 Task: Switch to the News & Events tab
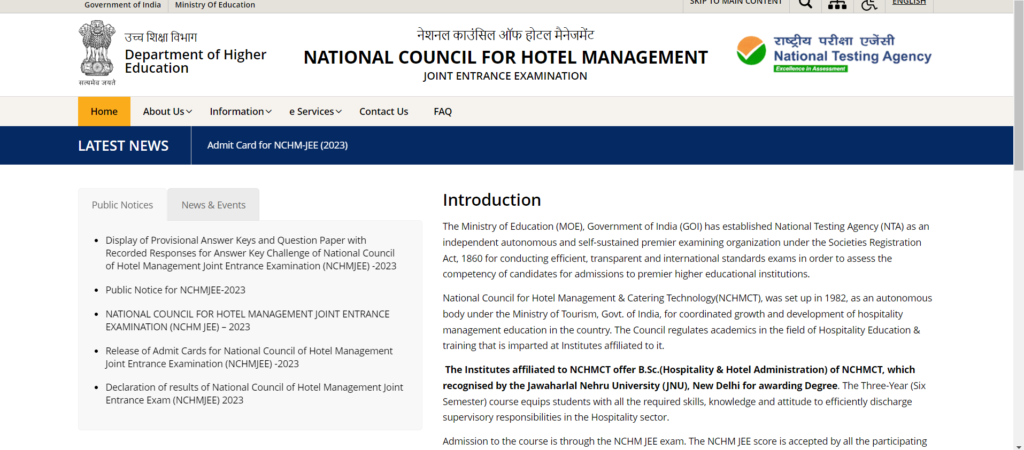point(214,204)
